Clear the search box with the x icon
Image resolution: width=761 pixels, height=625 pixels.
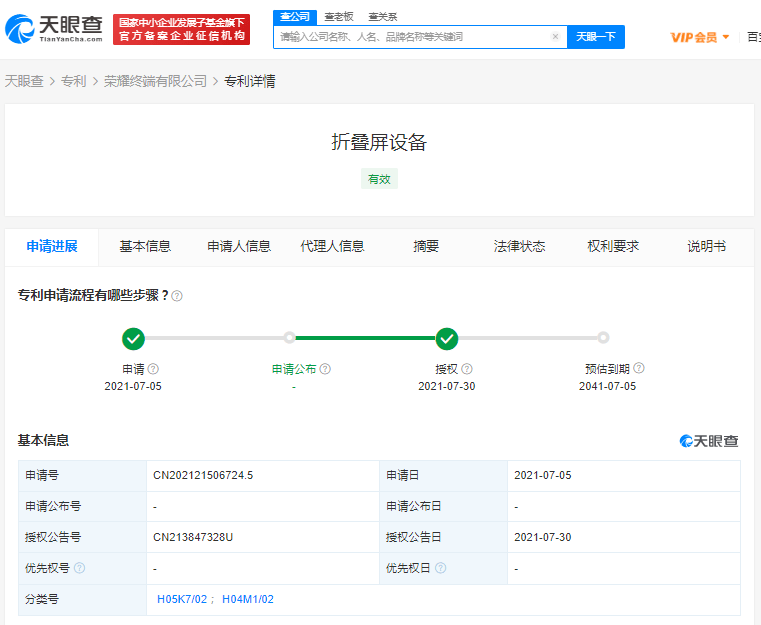(x=555, y=37)
